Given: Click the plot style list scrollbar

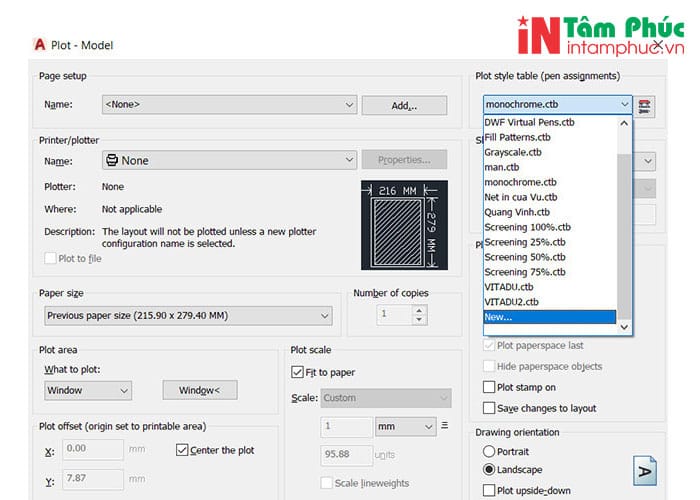Looking at the screenshot, I should [625, 220].
